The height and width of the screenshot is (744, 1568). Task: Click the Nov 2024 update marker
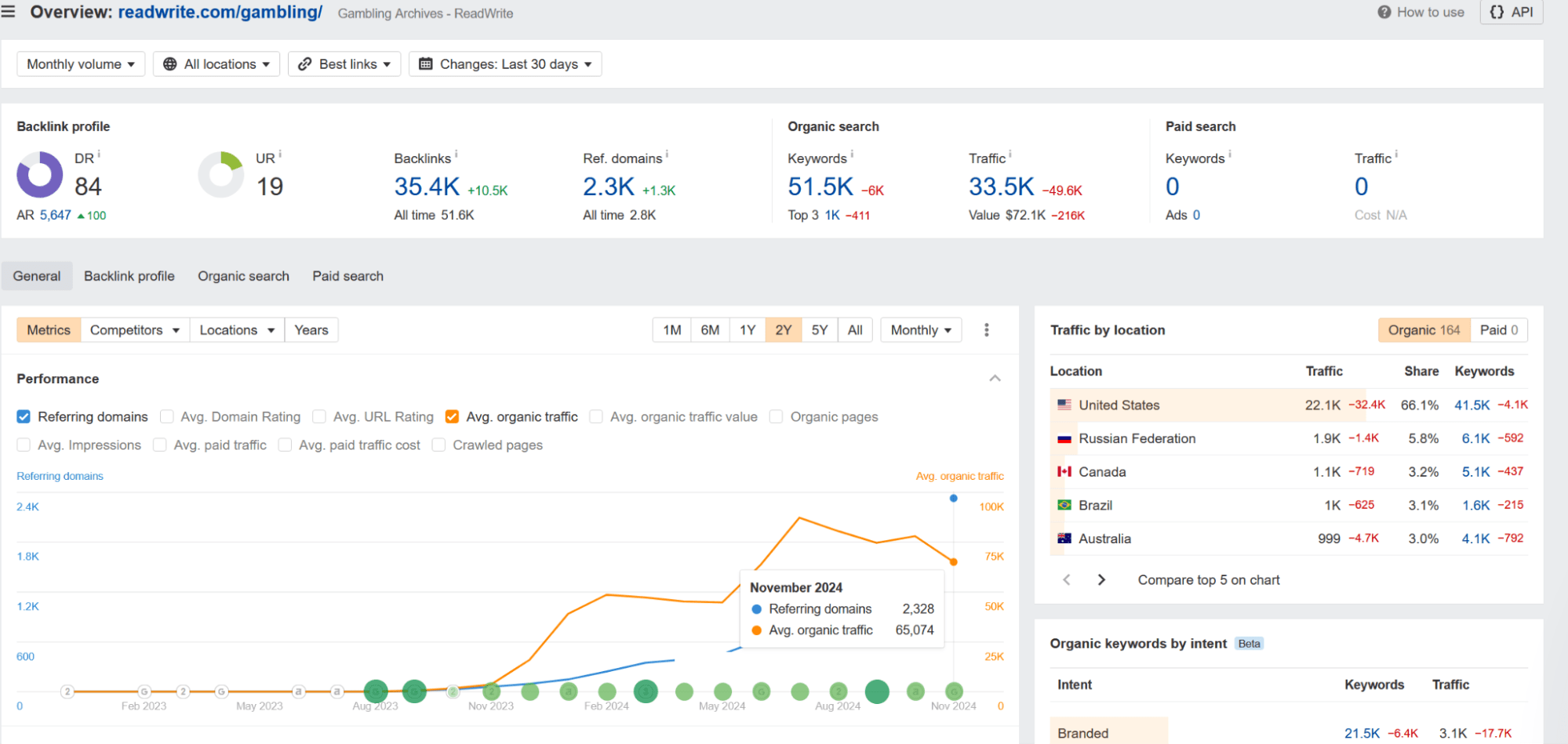pyautogui.click(x=954, y=691)
